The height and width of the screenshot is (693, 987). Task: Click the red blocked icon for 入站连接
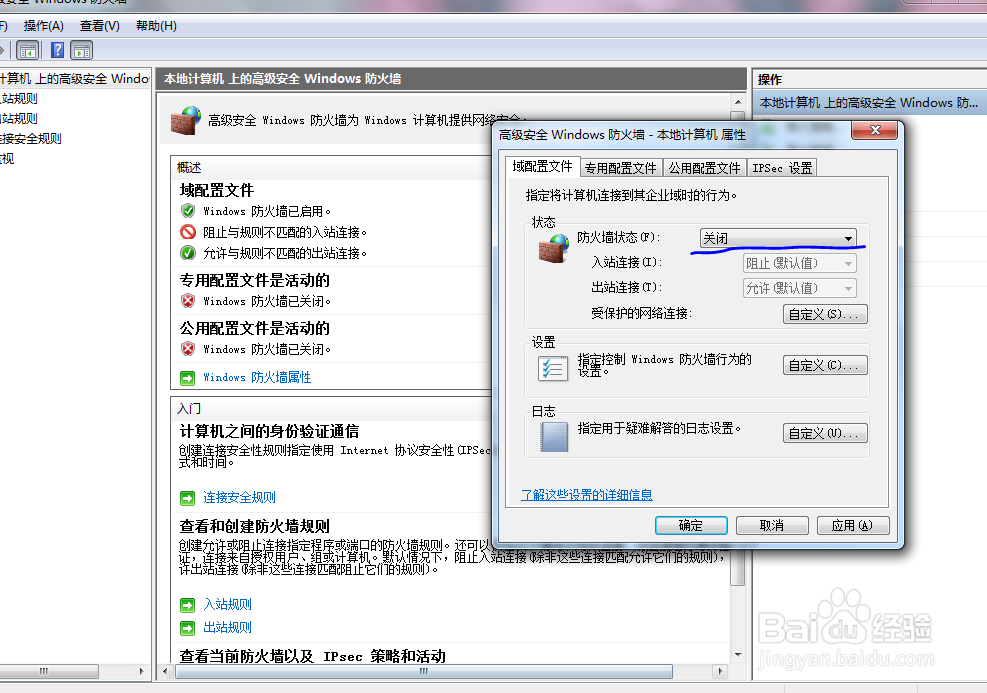coord(188,232)
